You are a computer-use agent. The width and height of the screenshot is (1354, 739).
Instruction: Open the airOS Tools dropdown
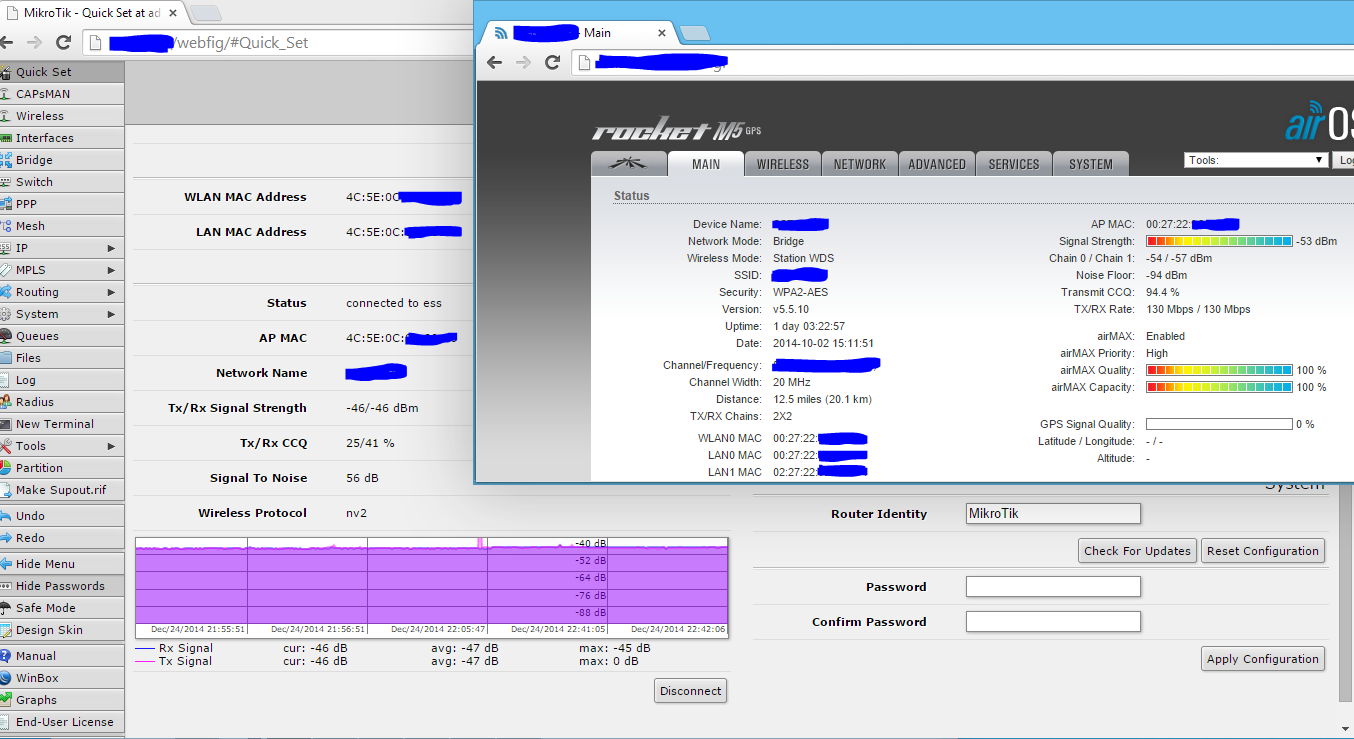click(x=1256, y=160)
